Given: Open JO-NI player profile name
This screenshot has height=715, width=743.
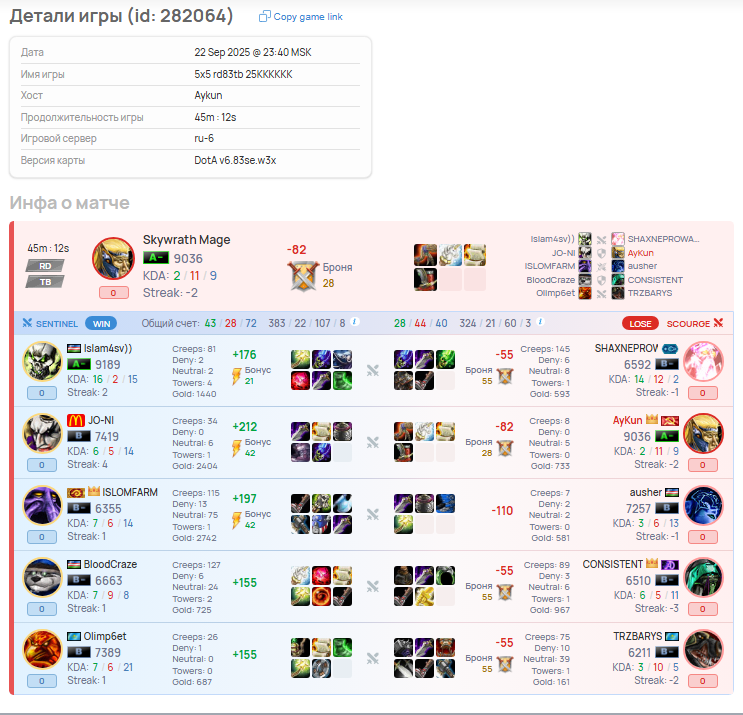Looking at the screenshot, I should point(101,420).
